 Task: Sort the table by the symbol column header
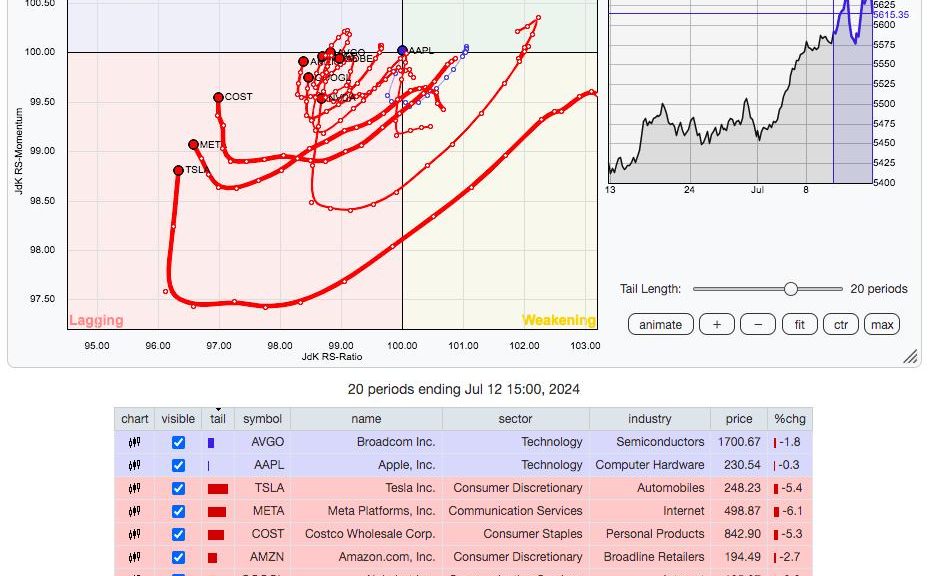click(x=262, y=419)
